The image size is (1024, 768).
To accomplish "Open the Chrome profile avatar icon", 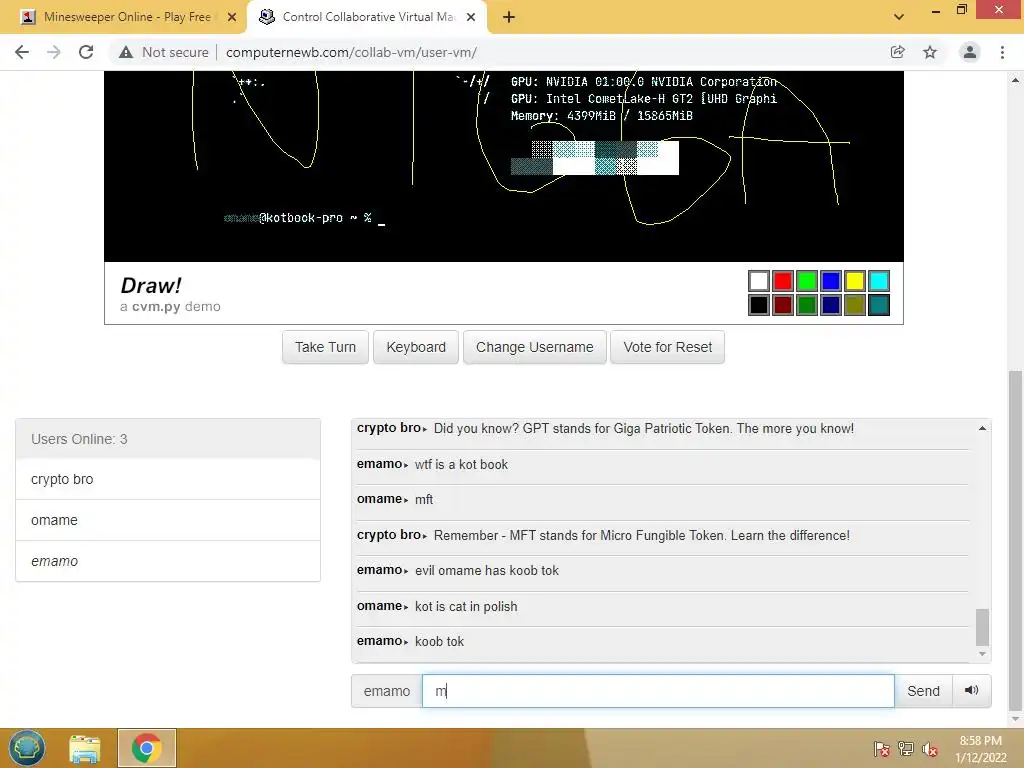I will (970, 52).
